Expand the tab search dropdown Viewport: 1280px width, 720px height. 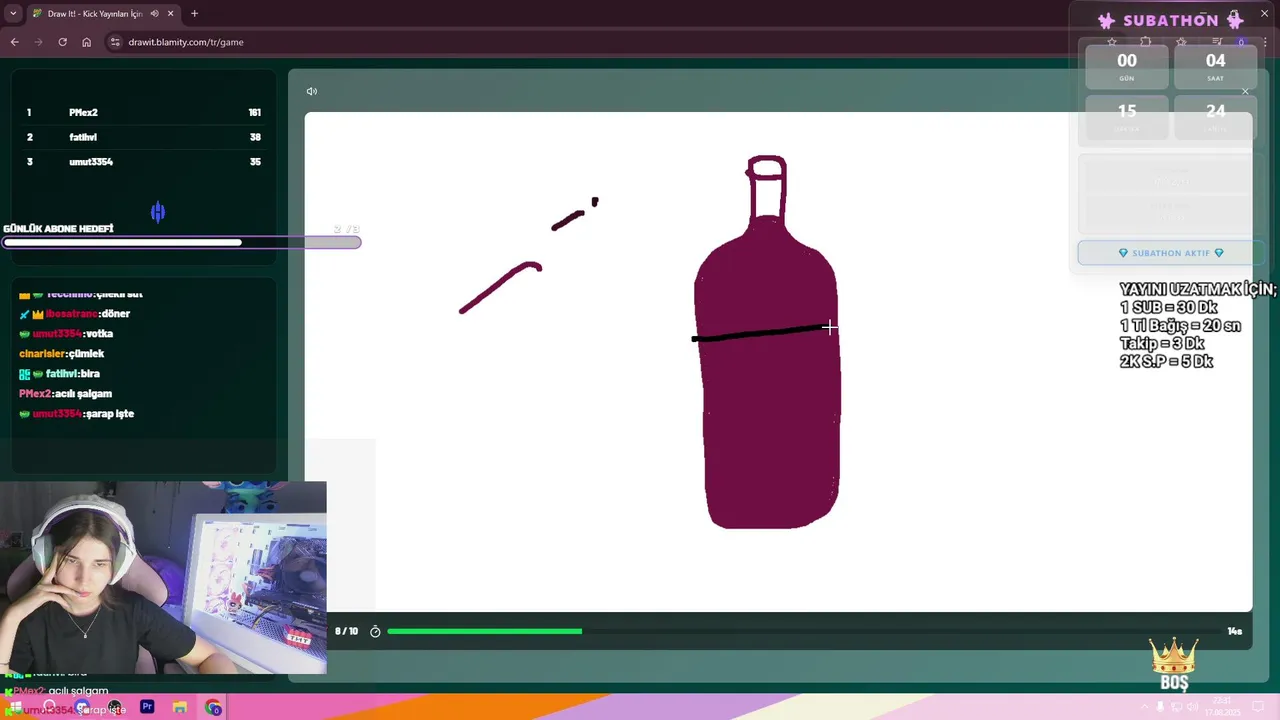pyautogui.click(x=13, y=13)
